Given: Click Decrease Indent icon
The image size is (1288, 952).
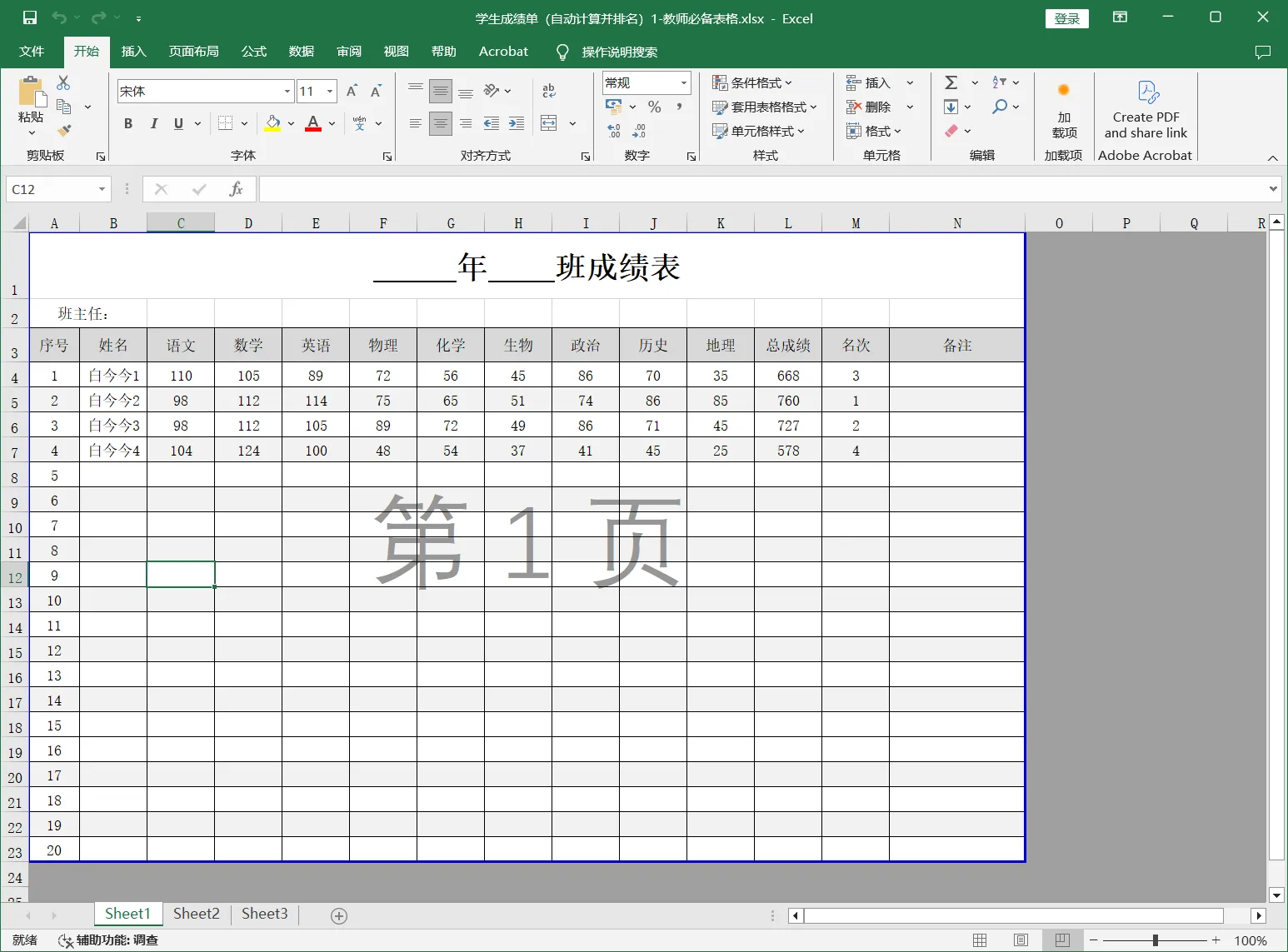Looking at the screenshot, I should pyautogui.click(x=492, y=123).
